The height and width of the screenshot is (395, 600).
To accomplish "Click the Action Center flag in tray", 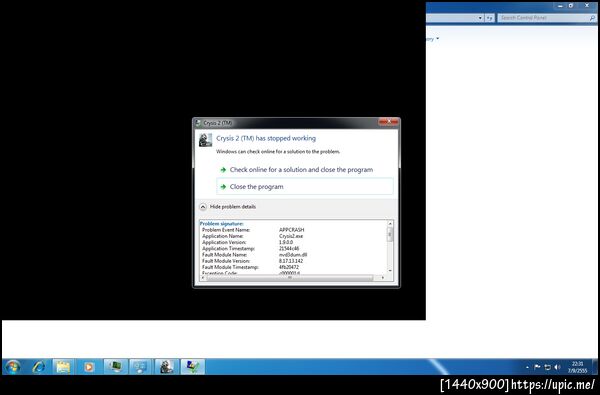I will (537, 367).
